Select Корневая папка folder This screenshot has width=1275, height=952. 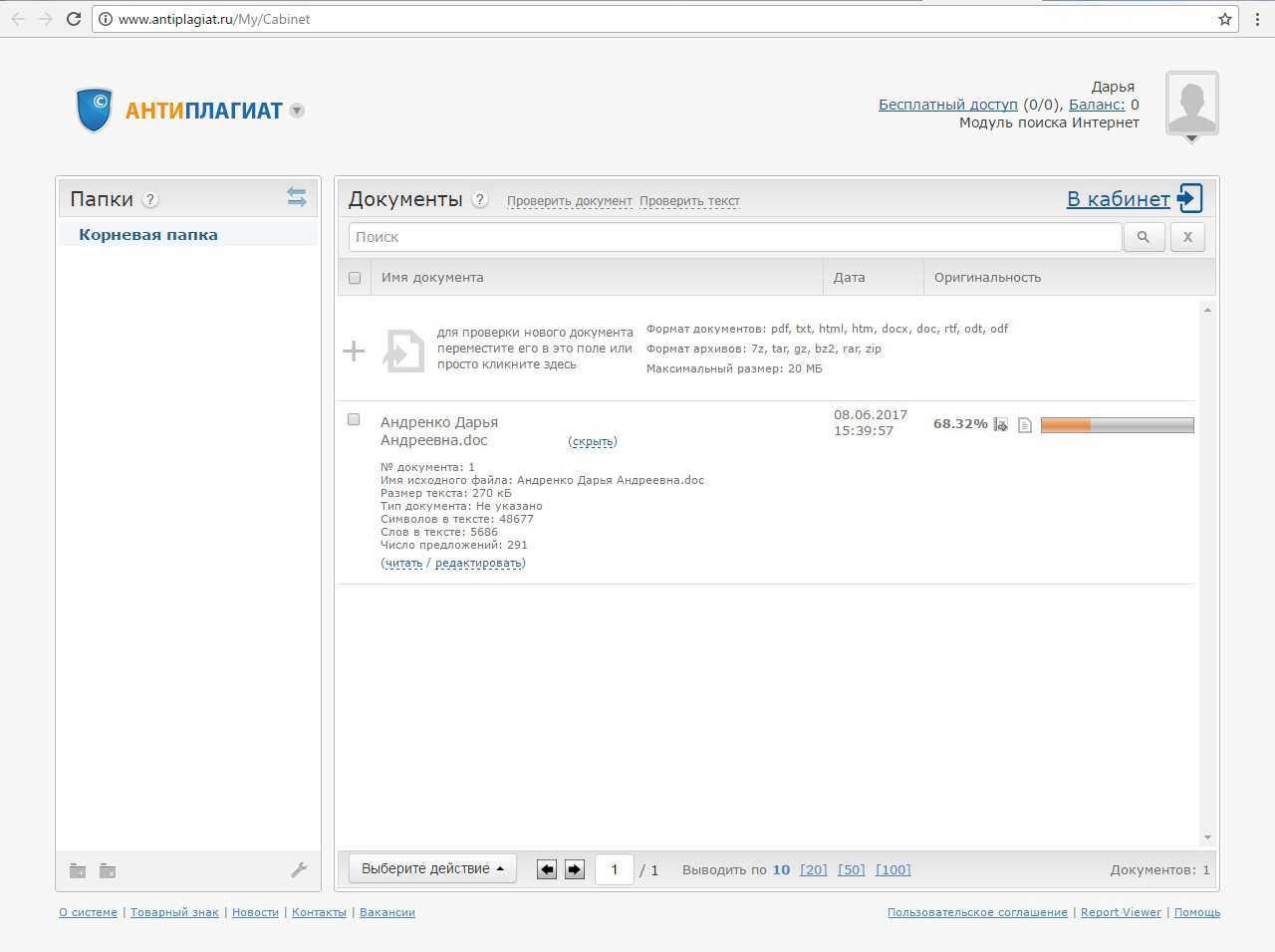(148, 235)
